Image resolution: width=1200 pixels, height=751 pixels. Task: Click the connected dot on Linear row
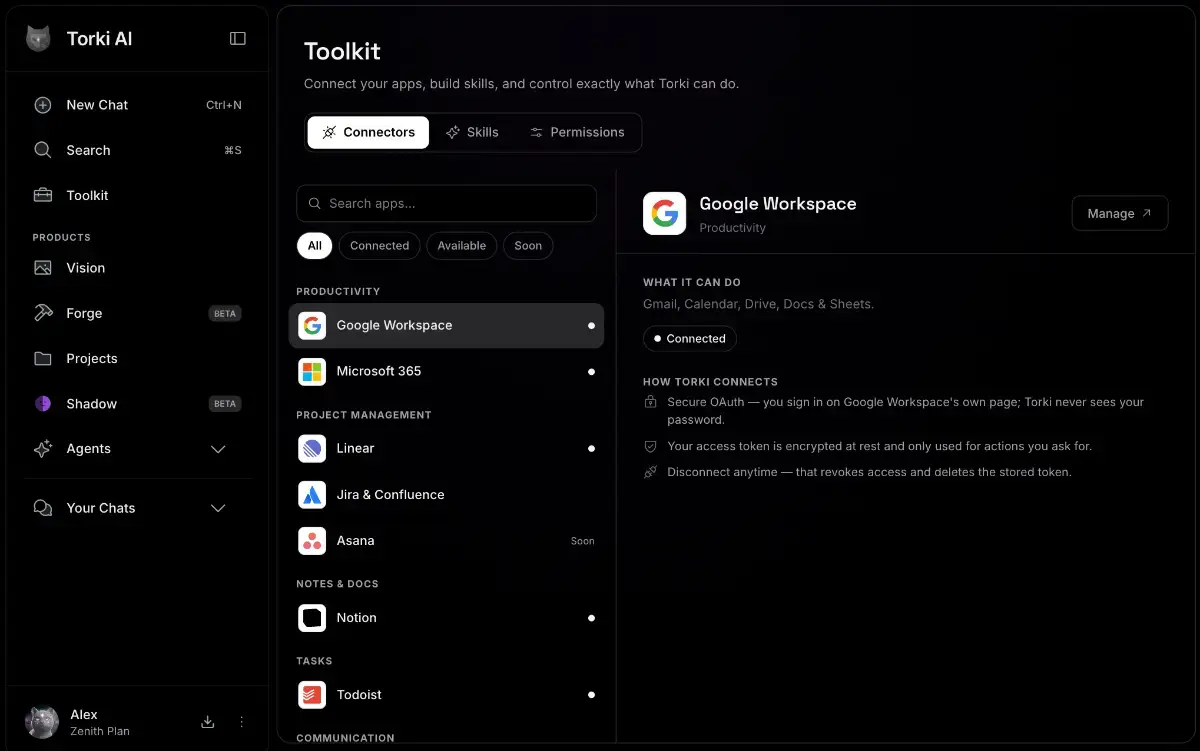(591, 449)
